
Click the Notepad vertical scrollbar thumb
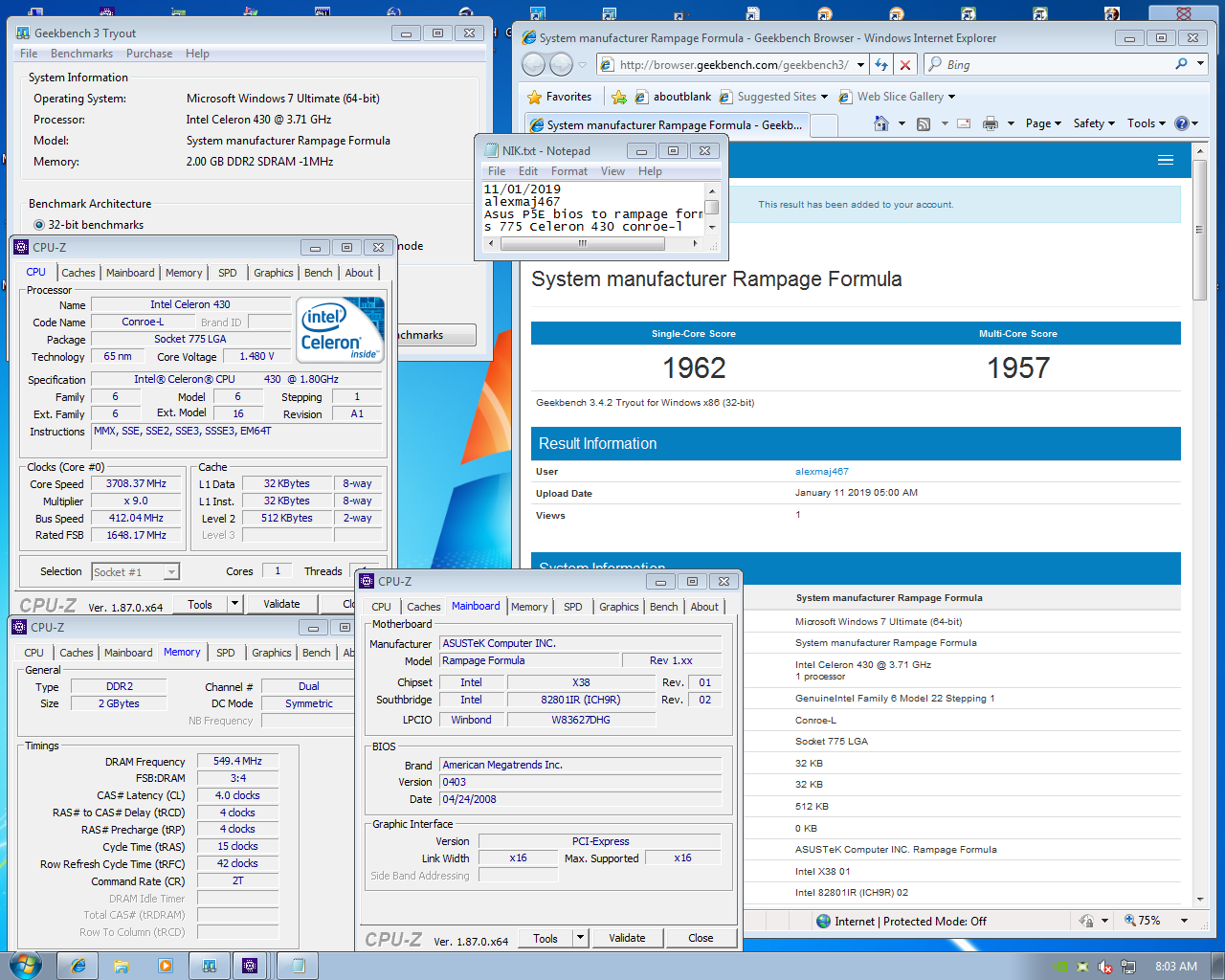coord(711,208)
